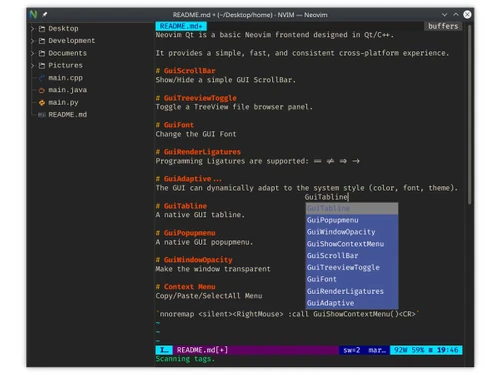Choose GuiRenderLigatures in the completion popup
Viewport: 500px width, 375px height.
click(x=352, y=291)
